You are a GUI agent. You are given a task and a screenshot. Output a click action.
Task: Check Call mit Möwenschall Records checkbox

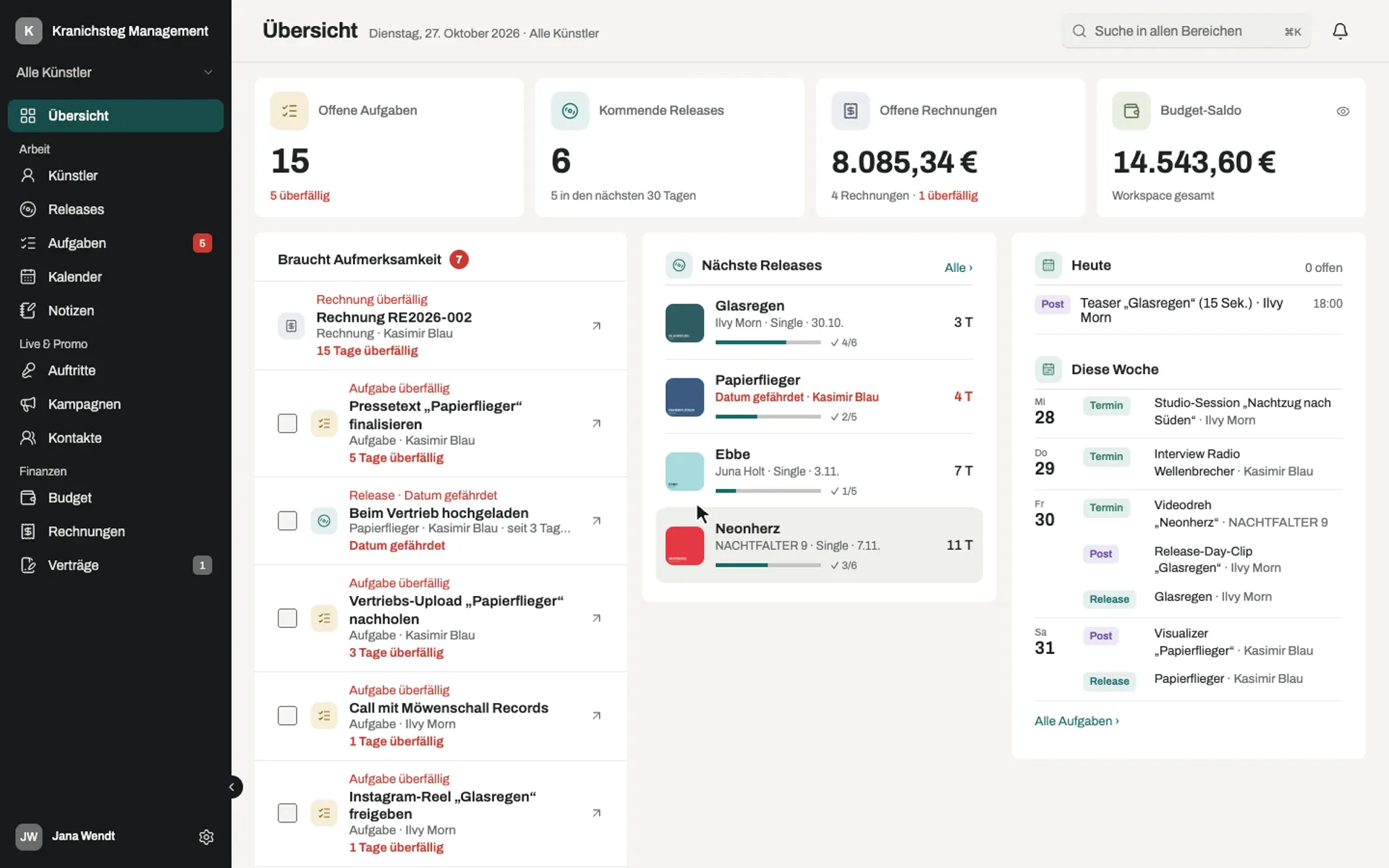(x=287, y=715)
